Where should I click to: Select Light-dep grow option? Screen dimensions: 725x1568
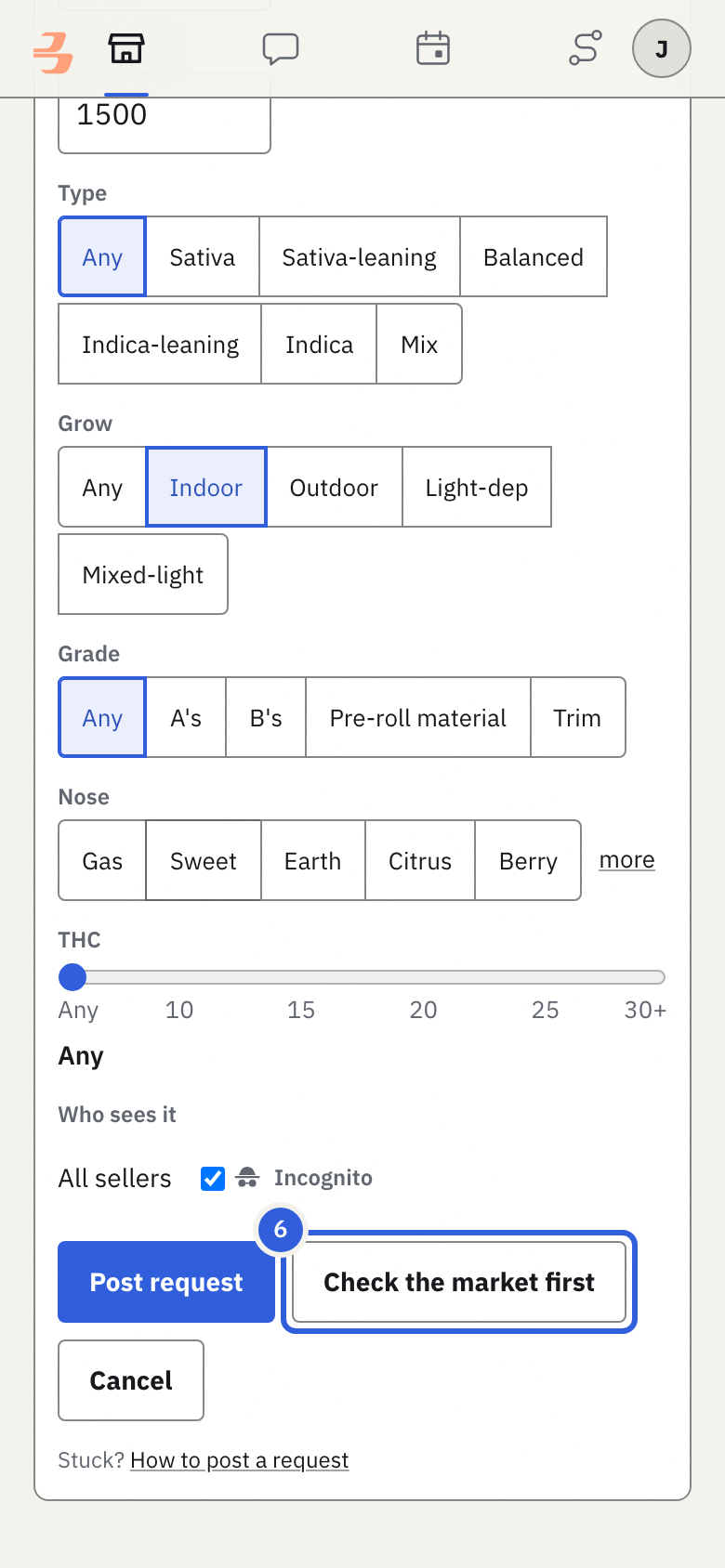click(477, 488)
